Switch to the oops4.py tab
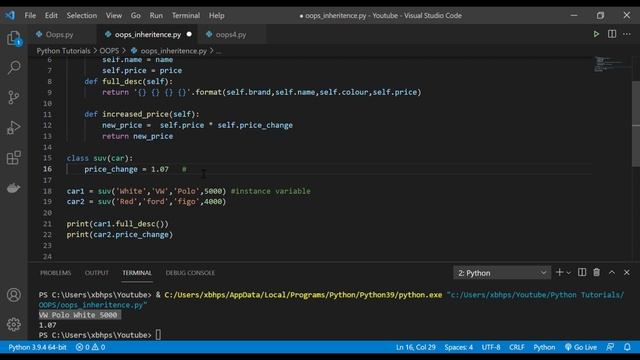Viewport: 640px width, 360px height. [x=231, y=35]
